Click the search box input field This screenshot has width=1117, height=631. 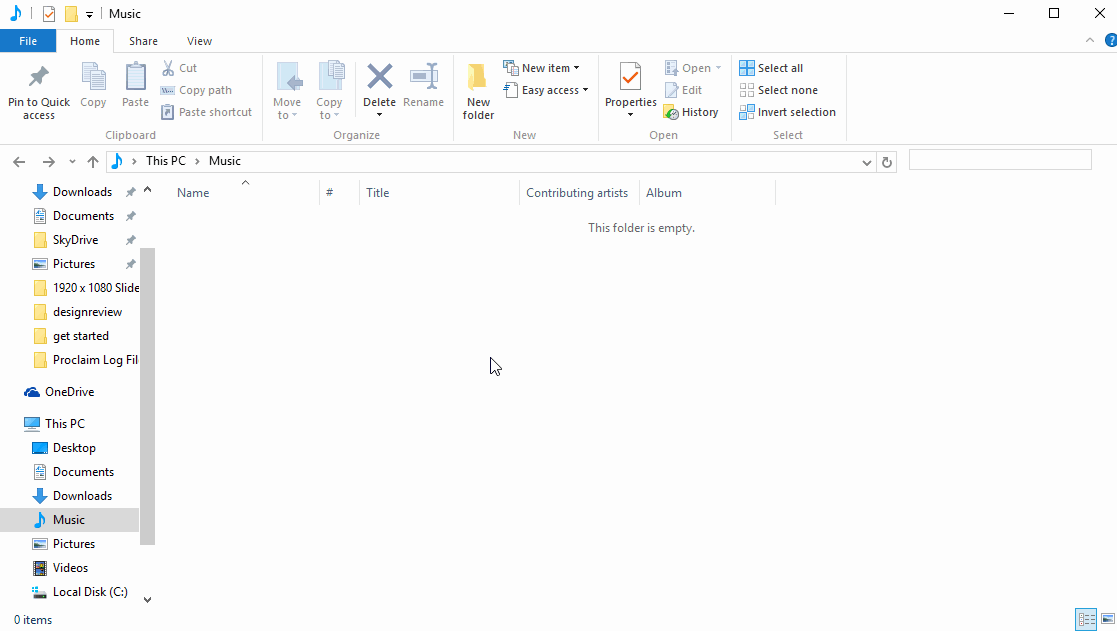999,160
